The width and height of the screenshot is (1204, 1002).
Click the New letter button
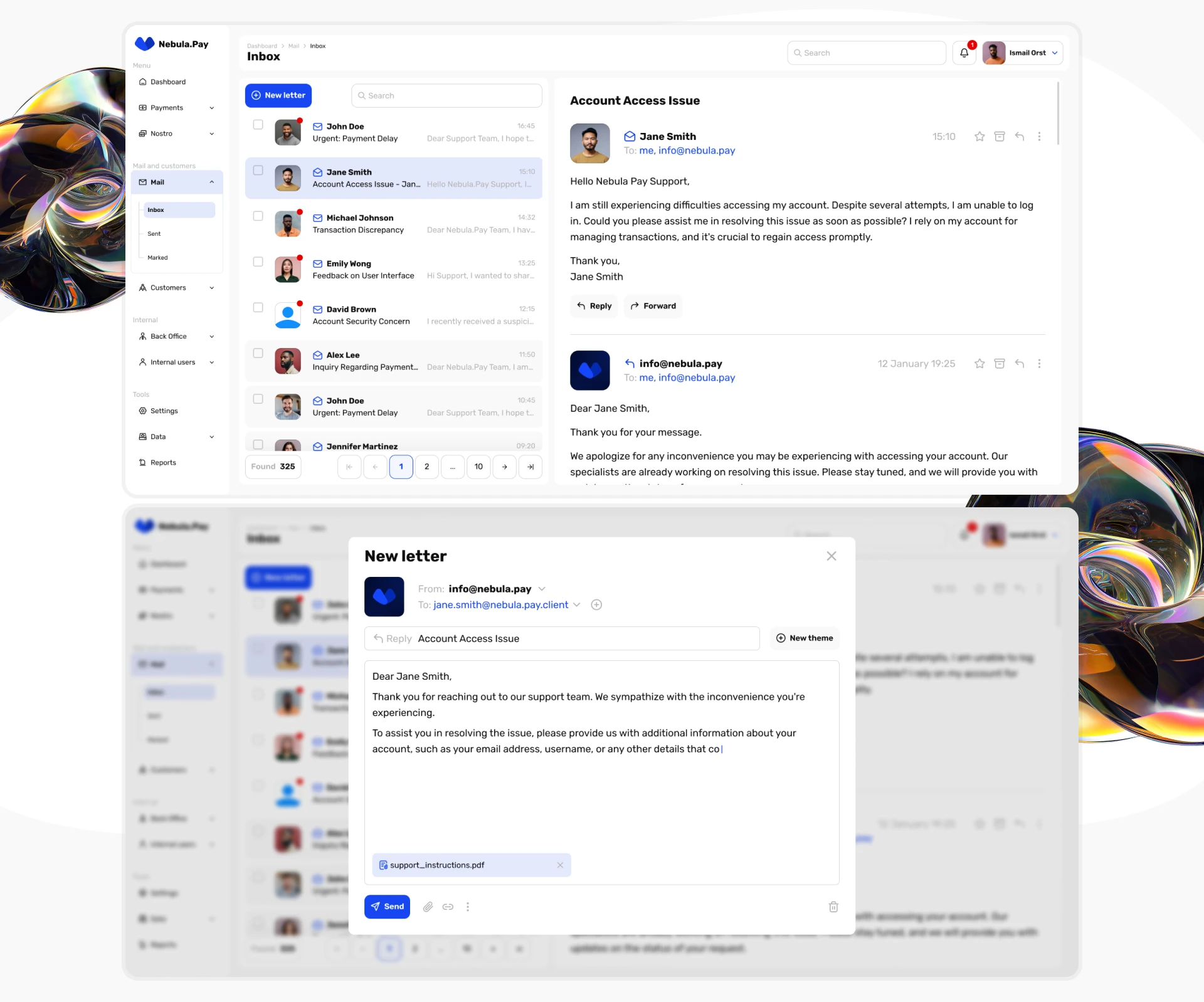pyautogui.click(x=278, y=95)
